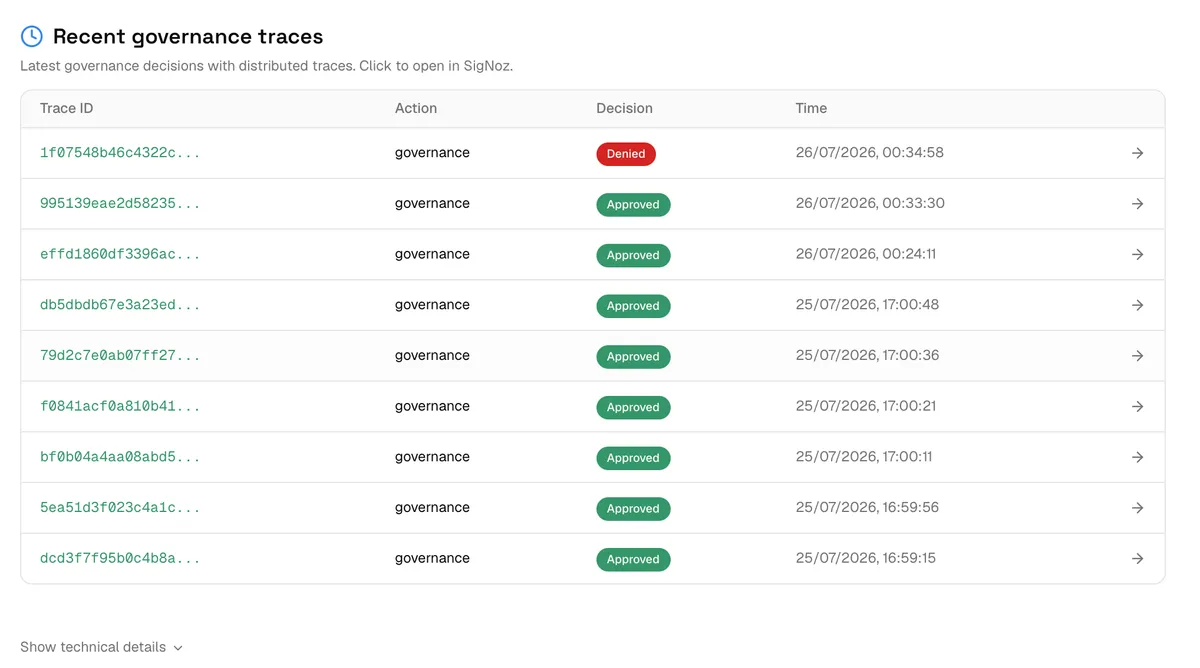
Task: Open arrow for trace f0841acf0a810b41
Action: (x=1137, y=407)
